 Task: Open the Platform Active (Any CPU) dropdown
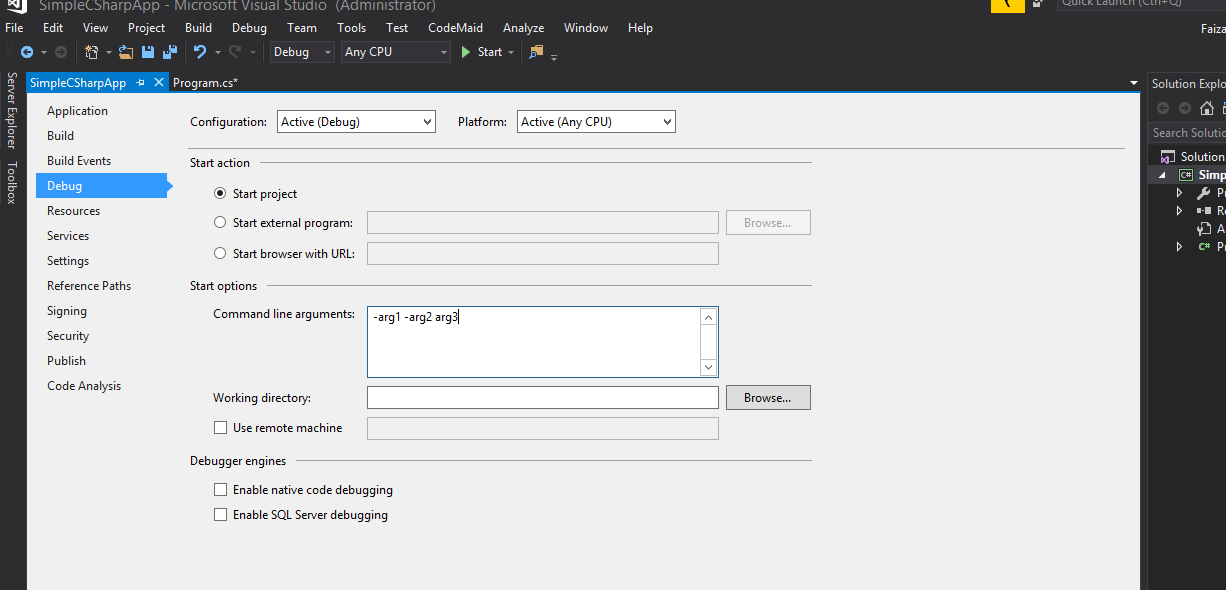pos(596,122)
